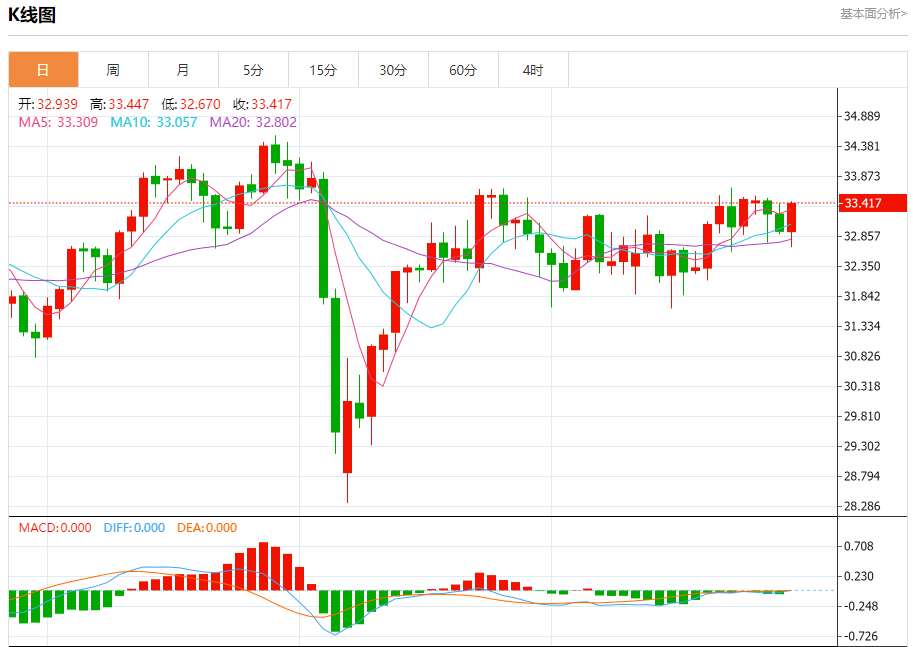
Task: Click the 30.318 axis label
Action: (862, 386)
